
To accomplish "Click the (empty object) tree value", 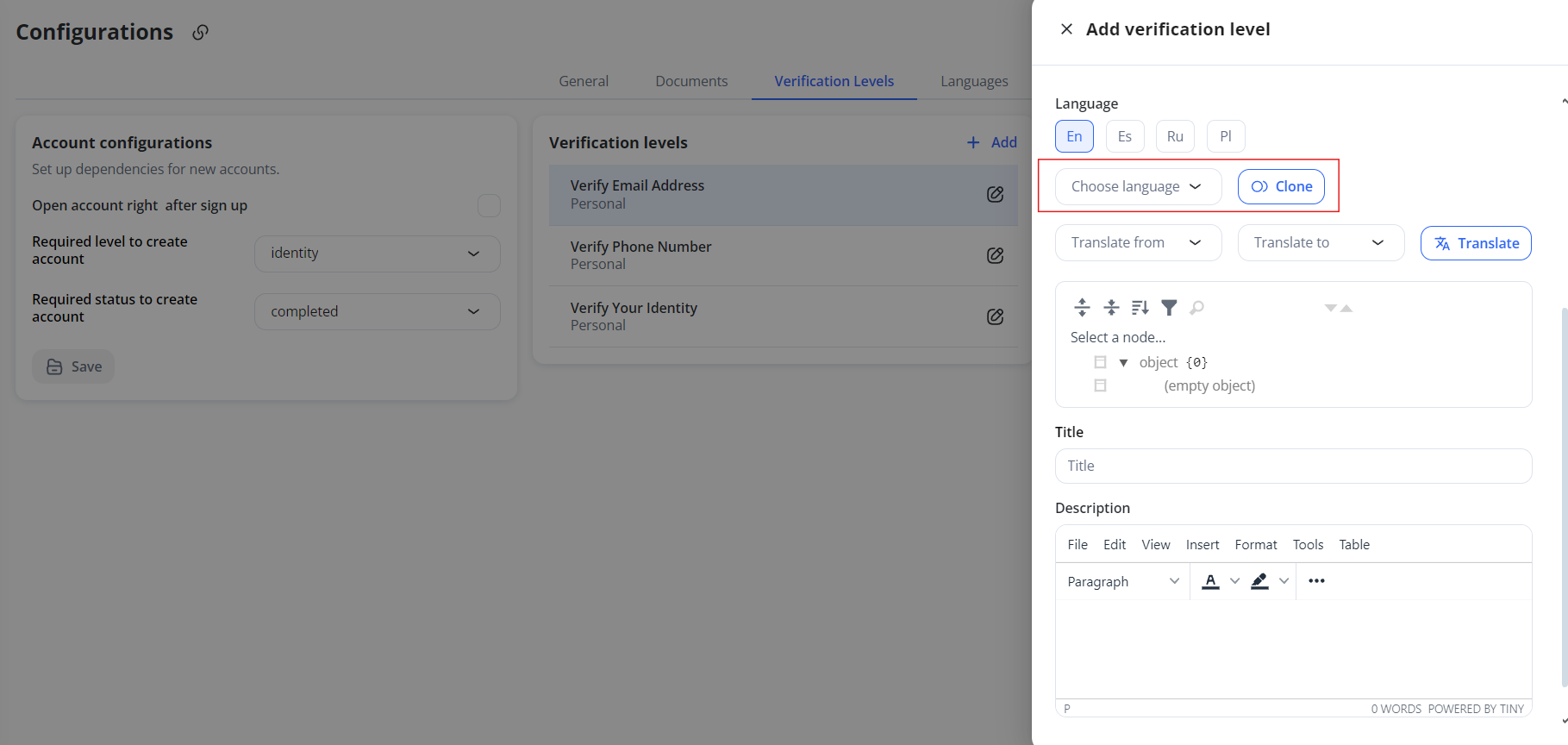I will point(1209,385).
